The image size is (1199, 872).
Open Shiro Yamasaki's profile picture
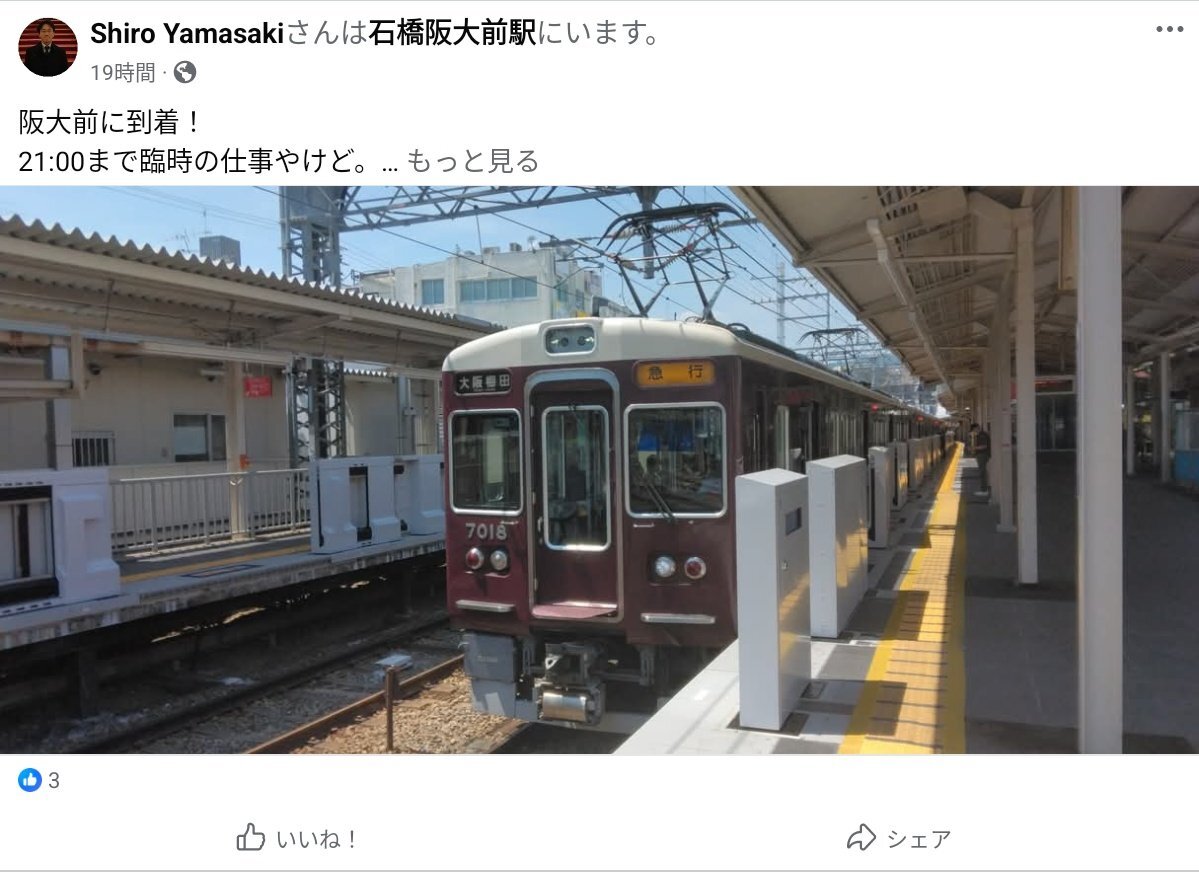coord(47,47)
